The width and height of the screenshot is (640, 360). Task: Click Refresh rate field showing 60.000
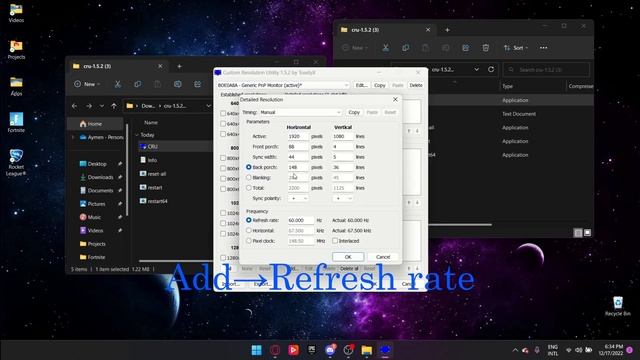301,220
